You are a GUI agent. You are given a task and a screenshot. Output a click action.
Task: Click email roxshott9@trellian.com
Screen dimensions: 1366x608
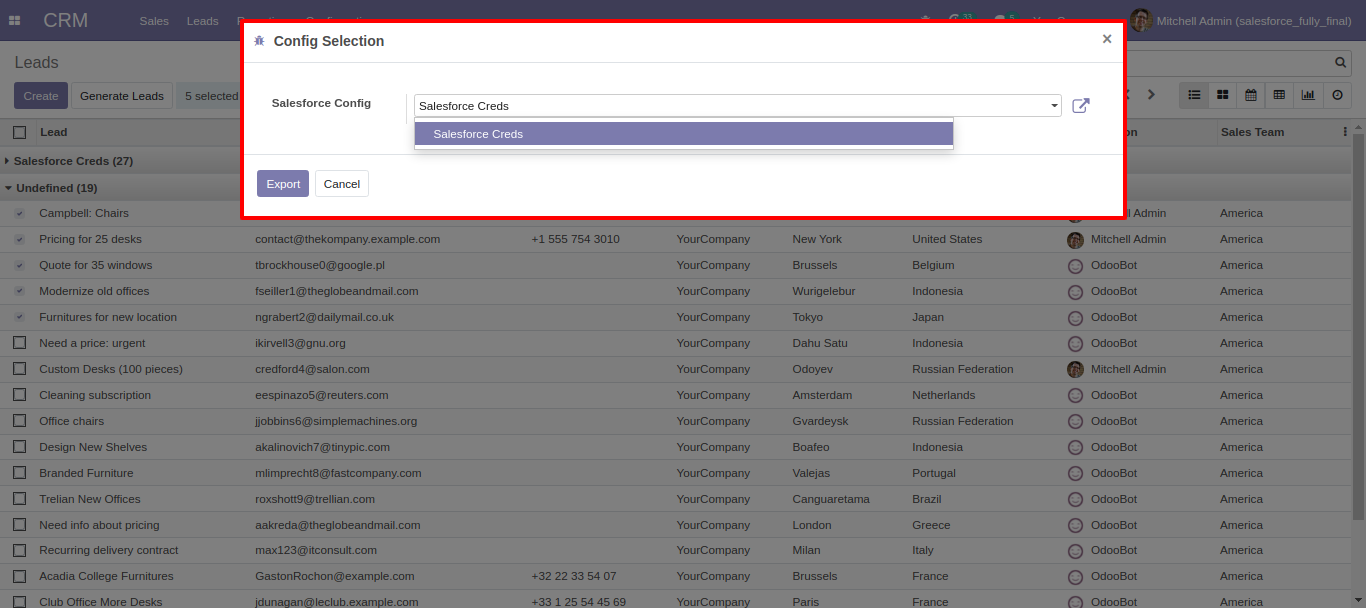(x=315, y=499)
